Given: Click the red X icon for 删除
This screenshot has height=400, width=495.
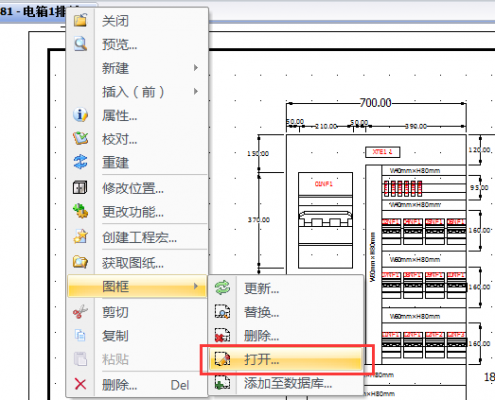Looking at the screenshot, I should coord(80,384).
